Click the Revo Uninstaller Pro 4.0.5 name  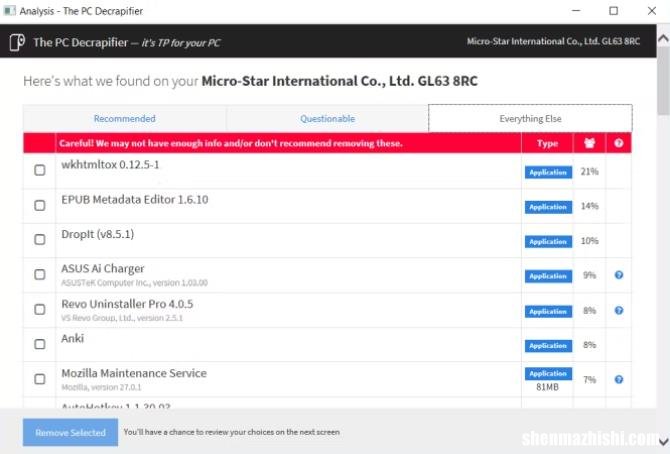coord(127,304)
